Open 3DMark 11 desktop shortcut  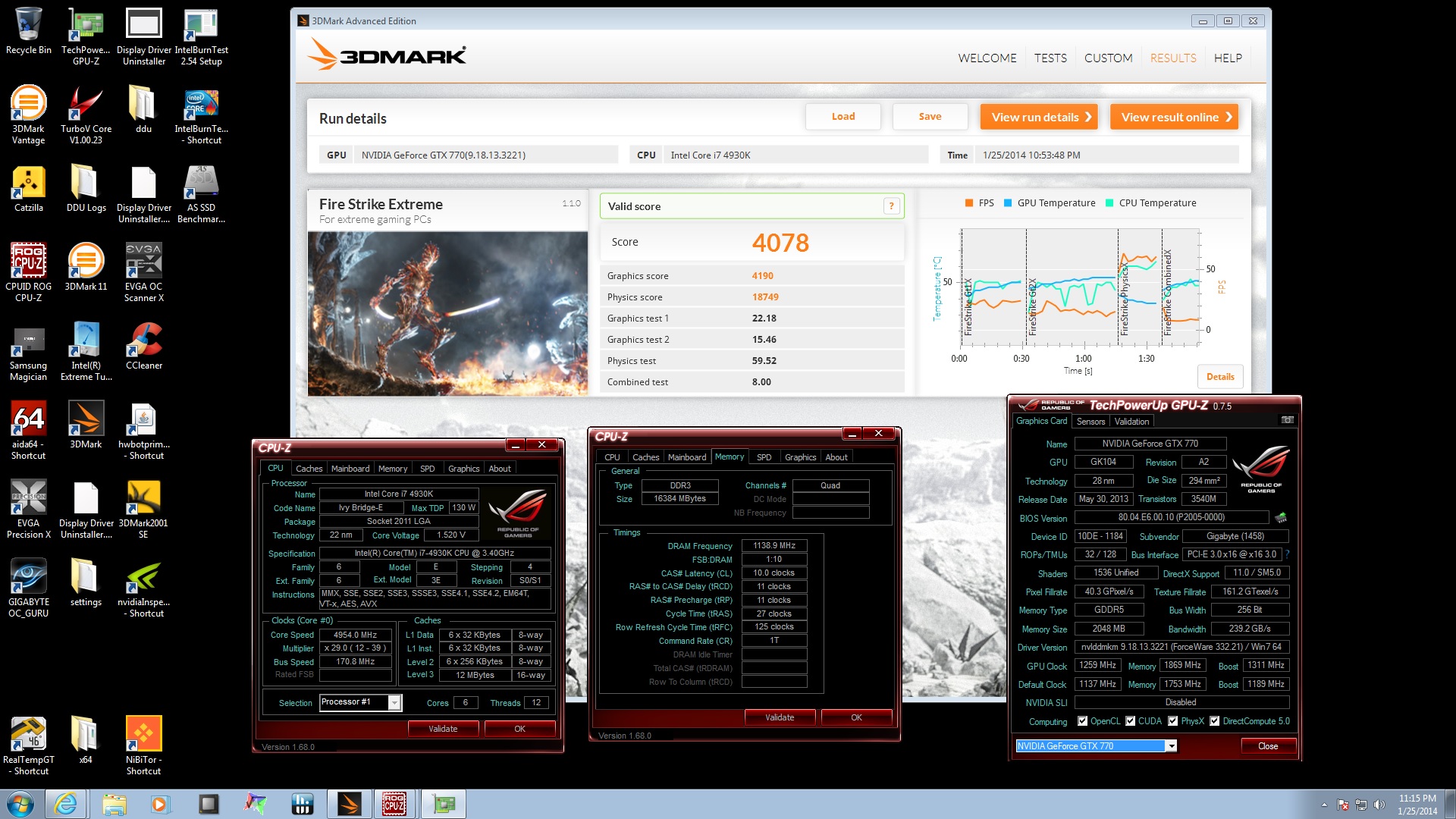(86, 267)
